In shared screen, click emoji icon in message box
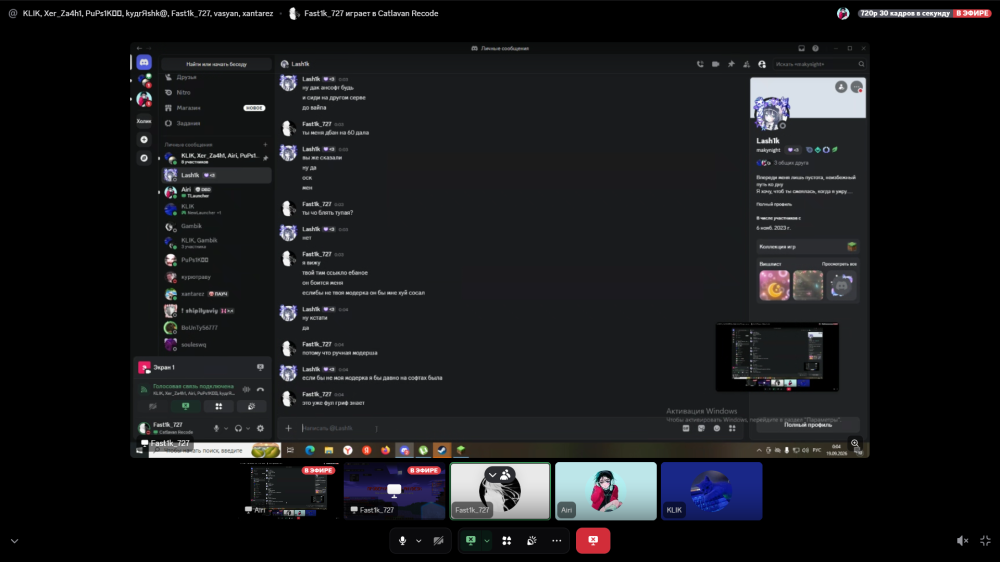 [717, 428]
